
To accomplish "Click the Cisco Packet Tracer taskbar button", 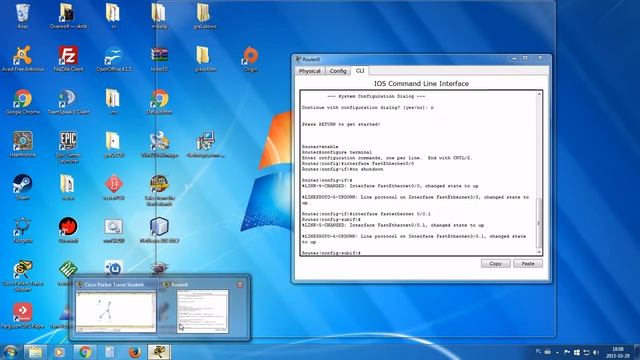I will click(x=159, y=352).
